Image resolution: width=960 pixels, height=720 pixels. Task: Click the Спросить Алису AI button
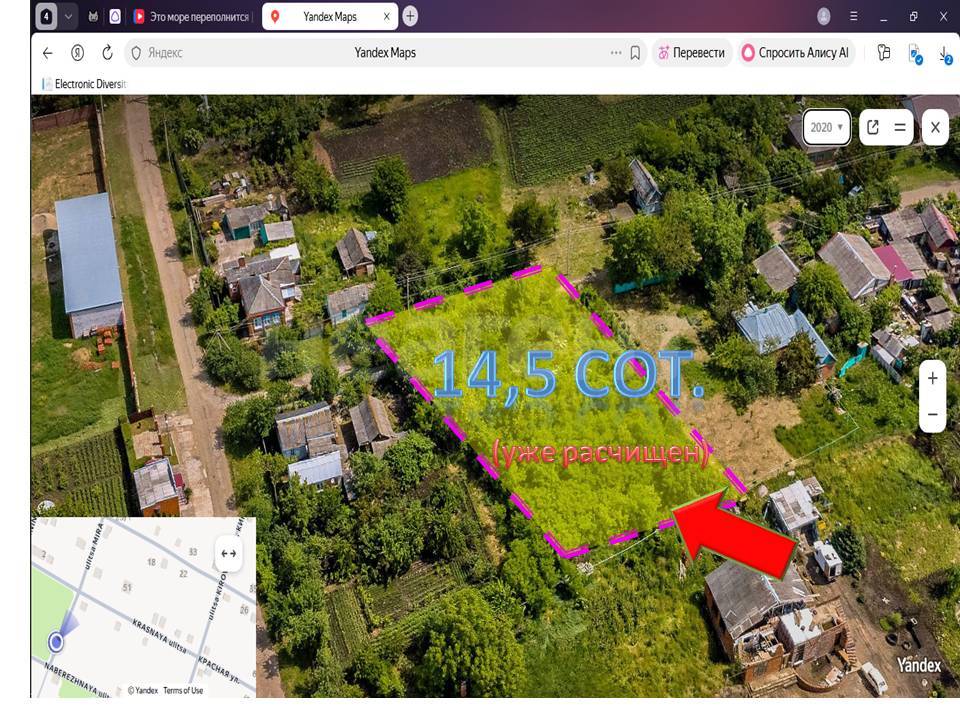click(795, 53)
